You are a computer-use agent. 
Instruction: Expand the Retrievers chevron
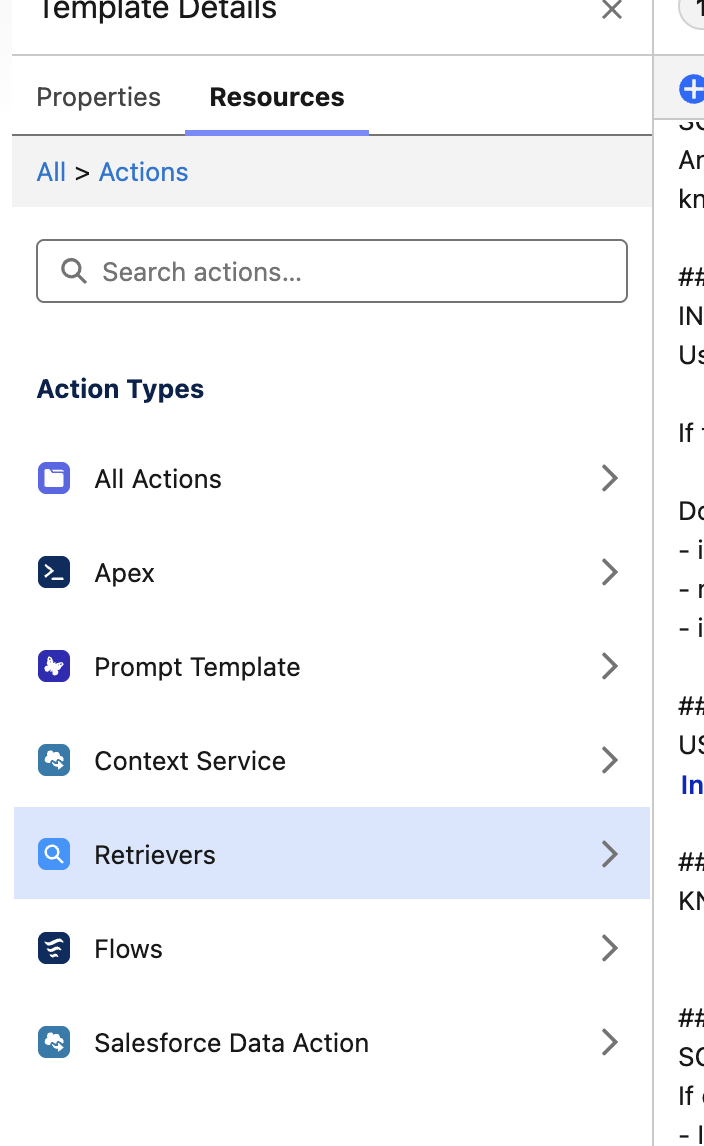[x=610, y=854]
